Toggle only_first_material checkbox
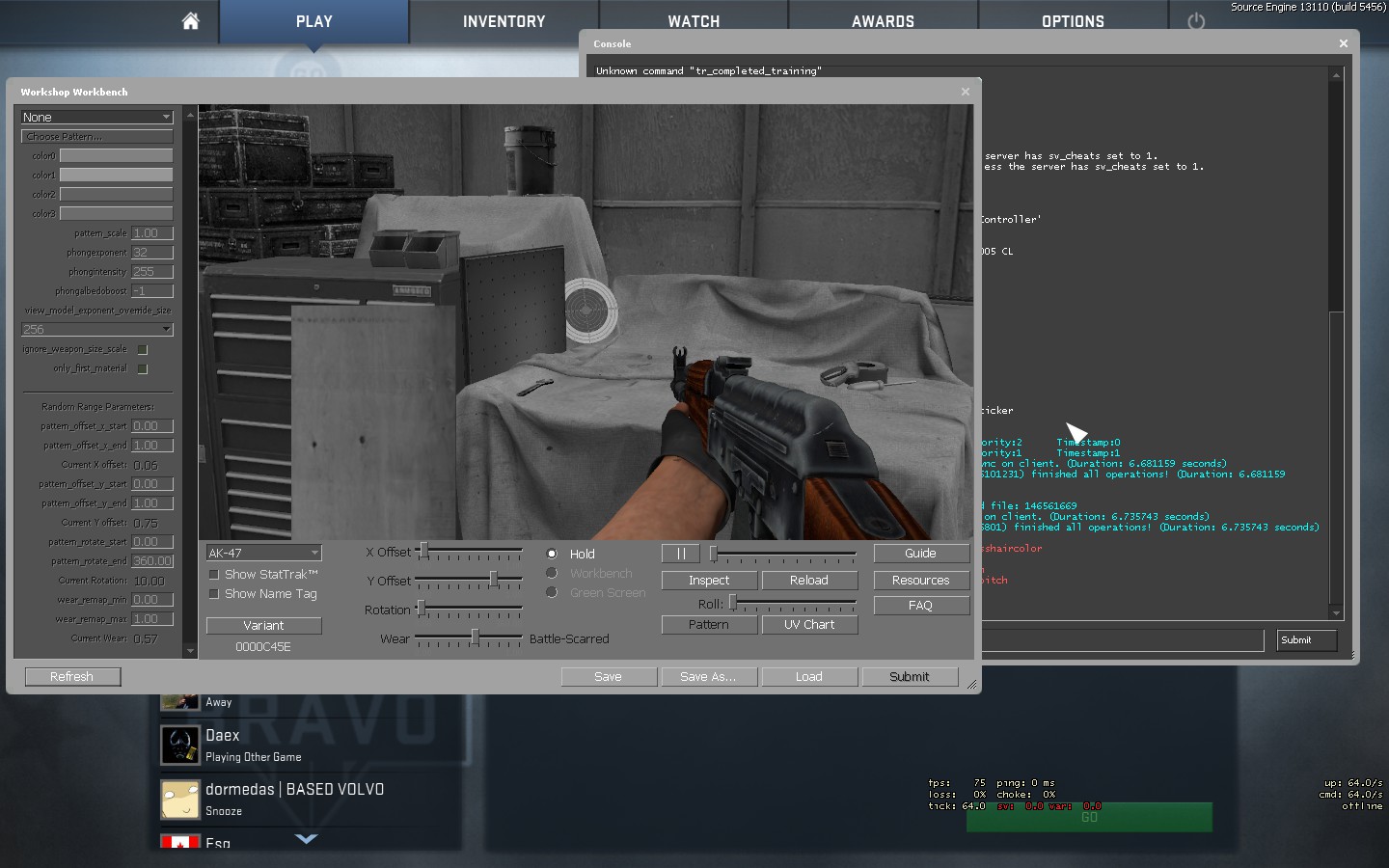 (x=143, y=368)
